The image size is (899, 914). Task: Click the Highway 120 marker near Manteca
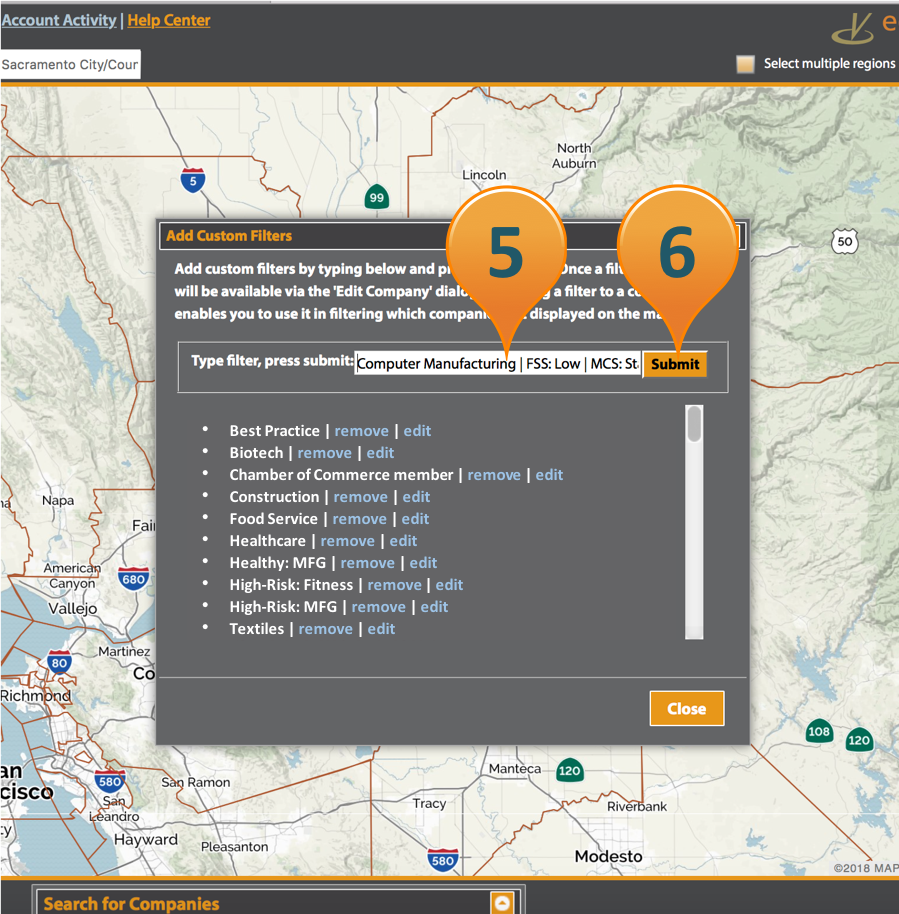click(x=570, y=771)
